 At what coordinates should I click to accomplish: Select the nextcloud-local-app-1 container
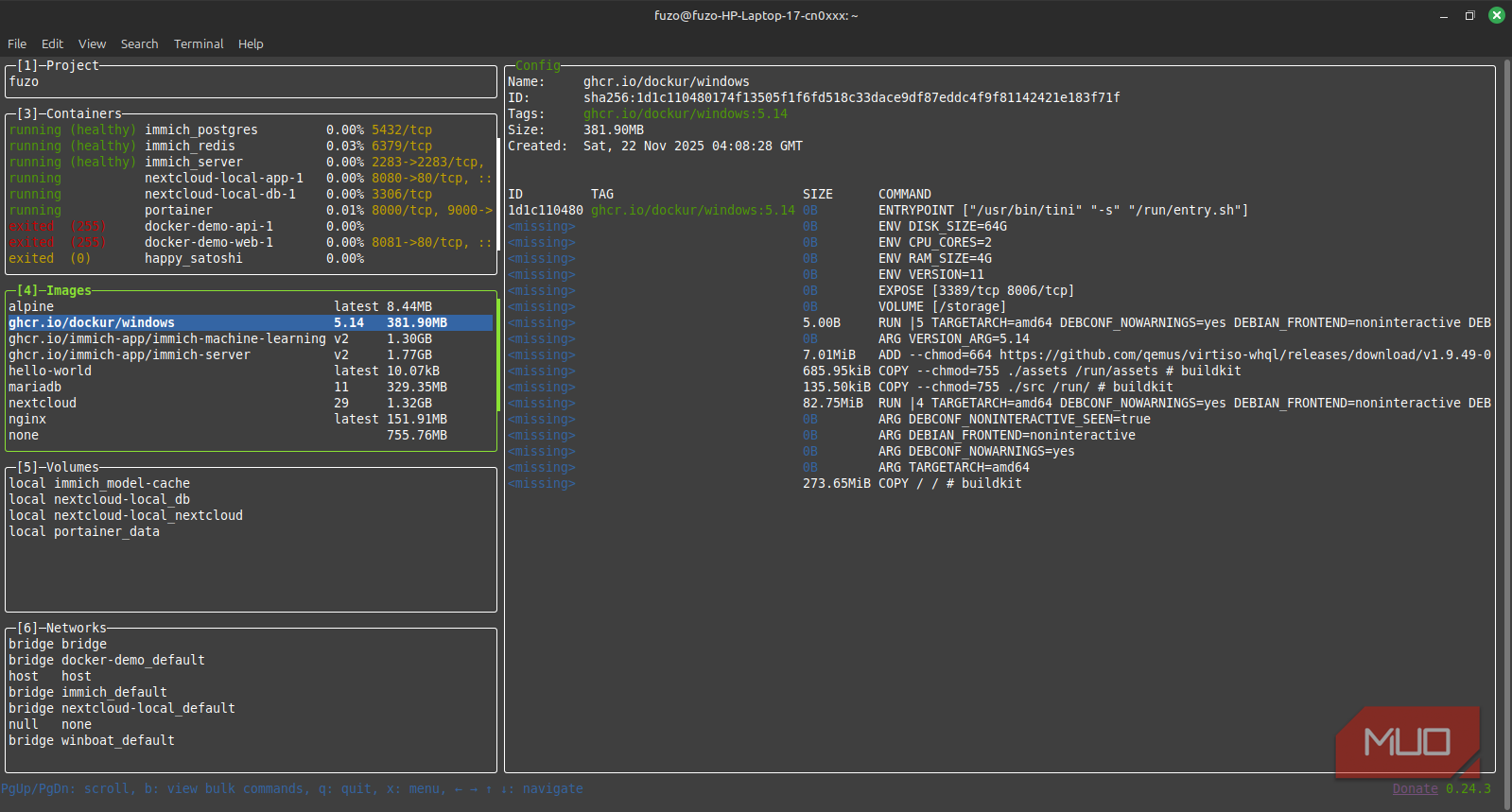(x=251, y=178)
